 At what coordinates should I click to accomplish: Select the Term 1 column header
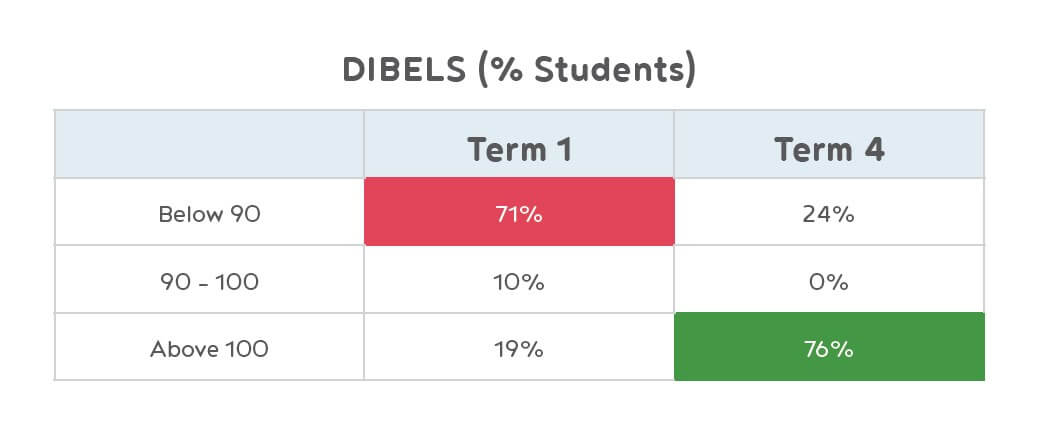tap(519, 149)
